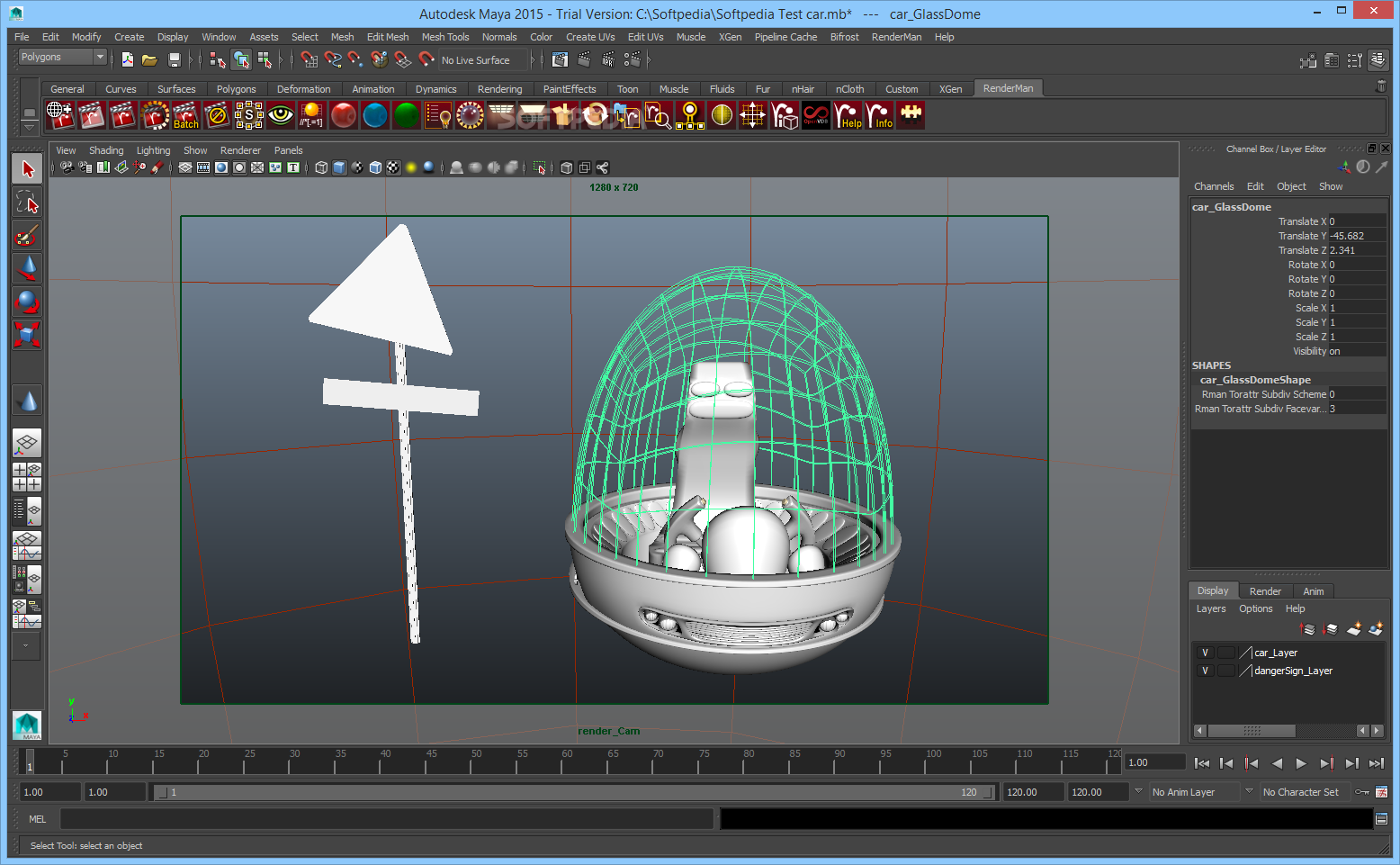Click the RenderMan Batch render shelf icon
Screen dimensions: 1400x865
185,115
